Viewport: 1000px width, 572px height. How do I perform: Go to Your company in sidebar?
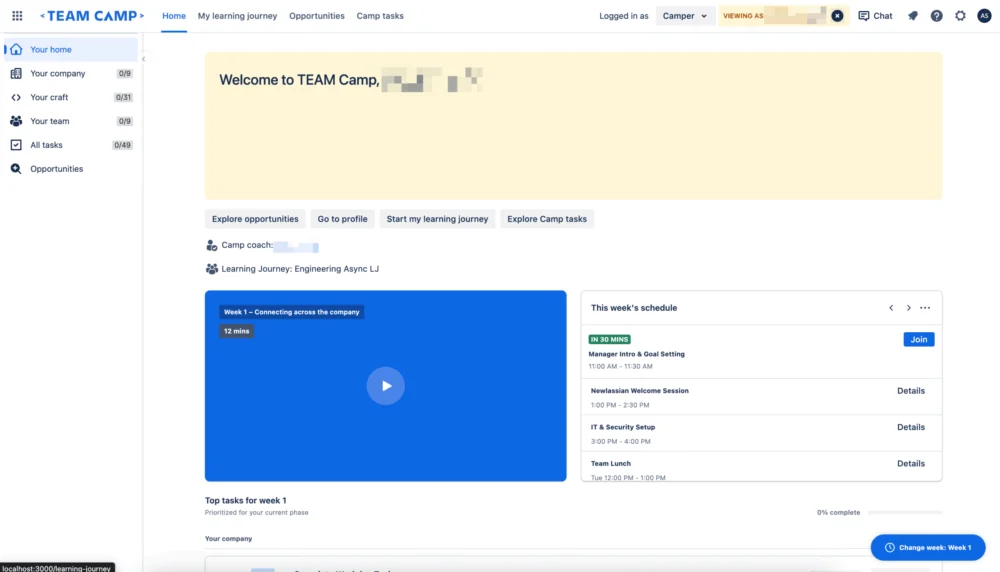(x=57, y=74)
